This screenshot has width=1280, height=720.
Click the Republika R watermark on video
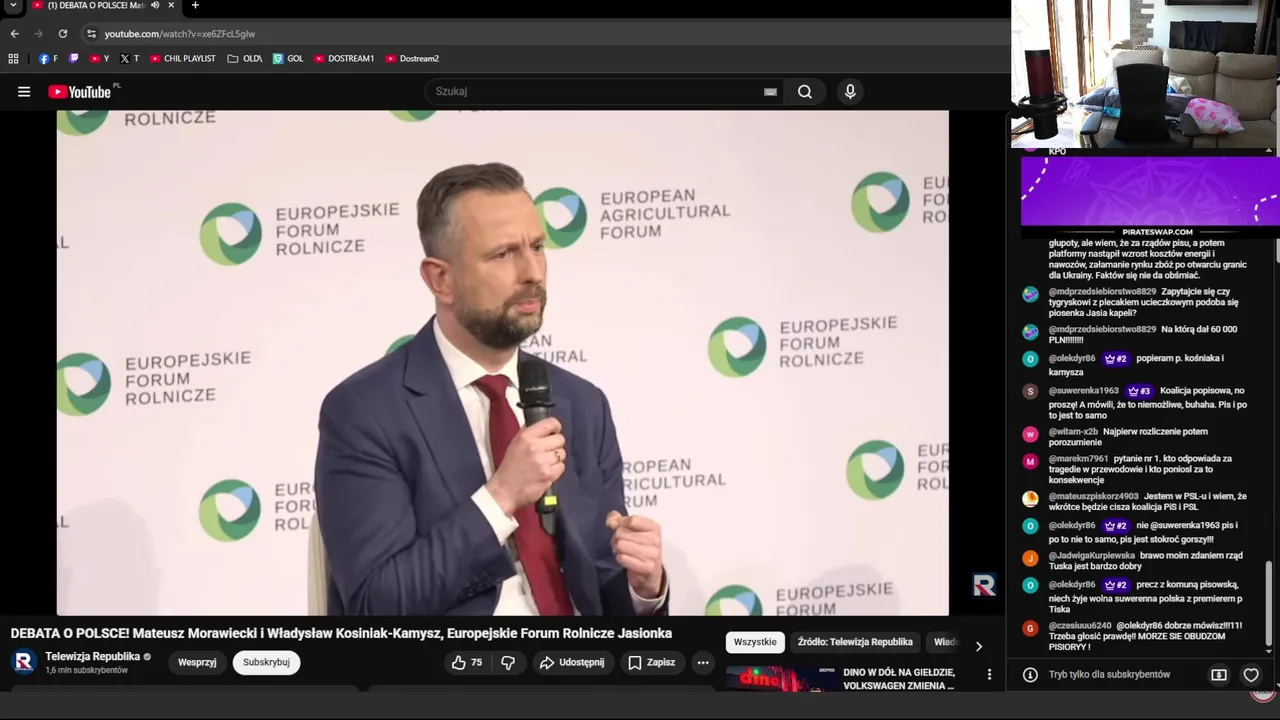pos(984,586)
